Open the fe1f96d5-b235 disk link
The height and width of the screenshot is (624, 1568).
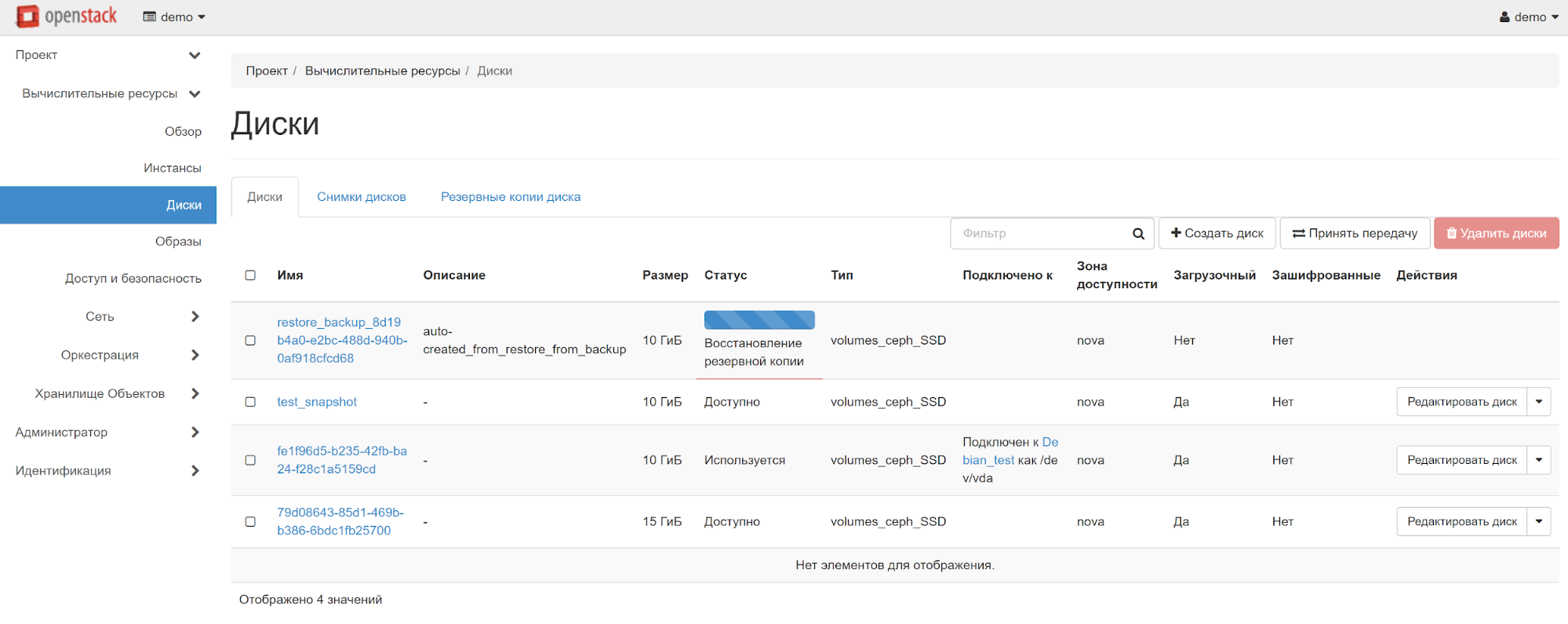coord(342,460)
